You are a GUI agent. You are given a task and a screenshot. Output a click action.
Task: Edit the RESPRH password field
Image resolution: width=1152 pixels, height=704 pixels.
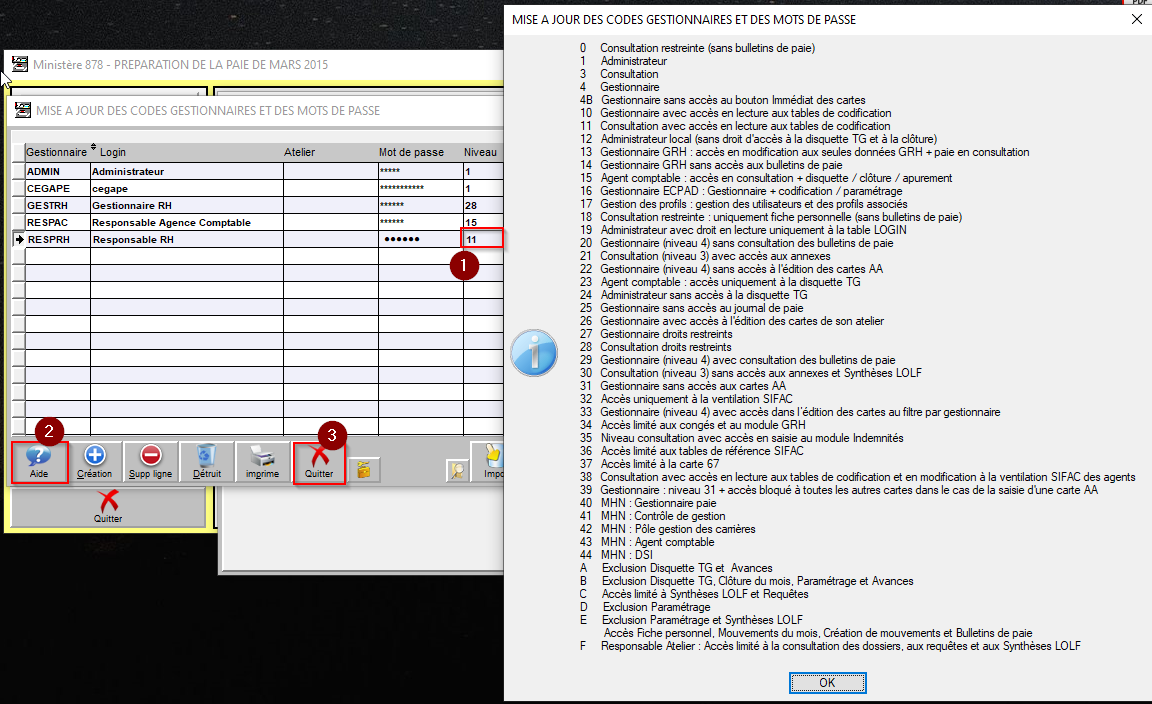click(419, 240)
